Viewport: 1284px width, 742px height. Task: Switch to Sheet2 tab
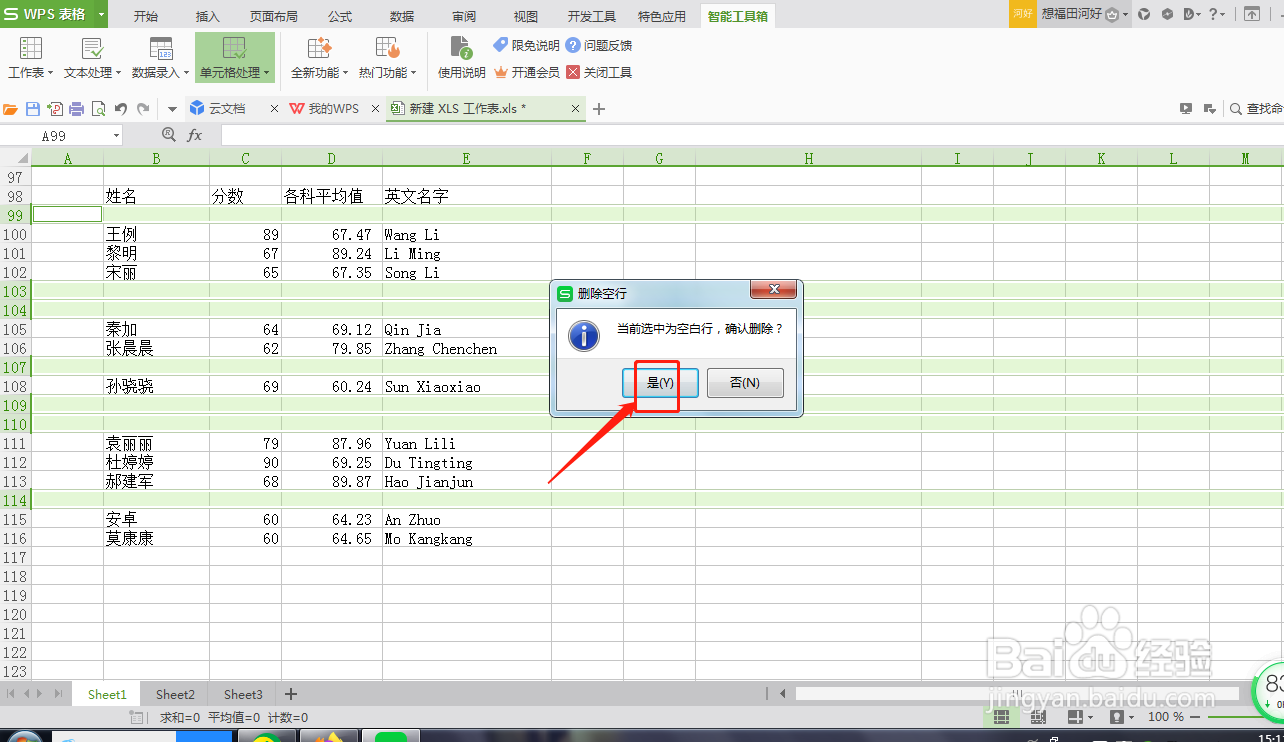pyautogui.click(x=175, y=694)
